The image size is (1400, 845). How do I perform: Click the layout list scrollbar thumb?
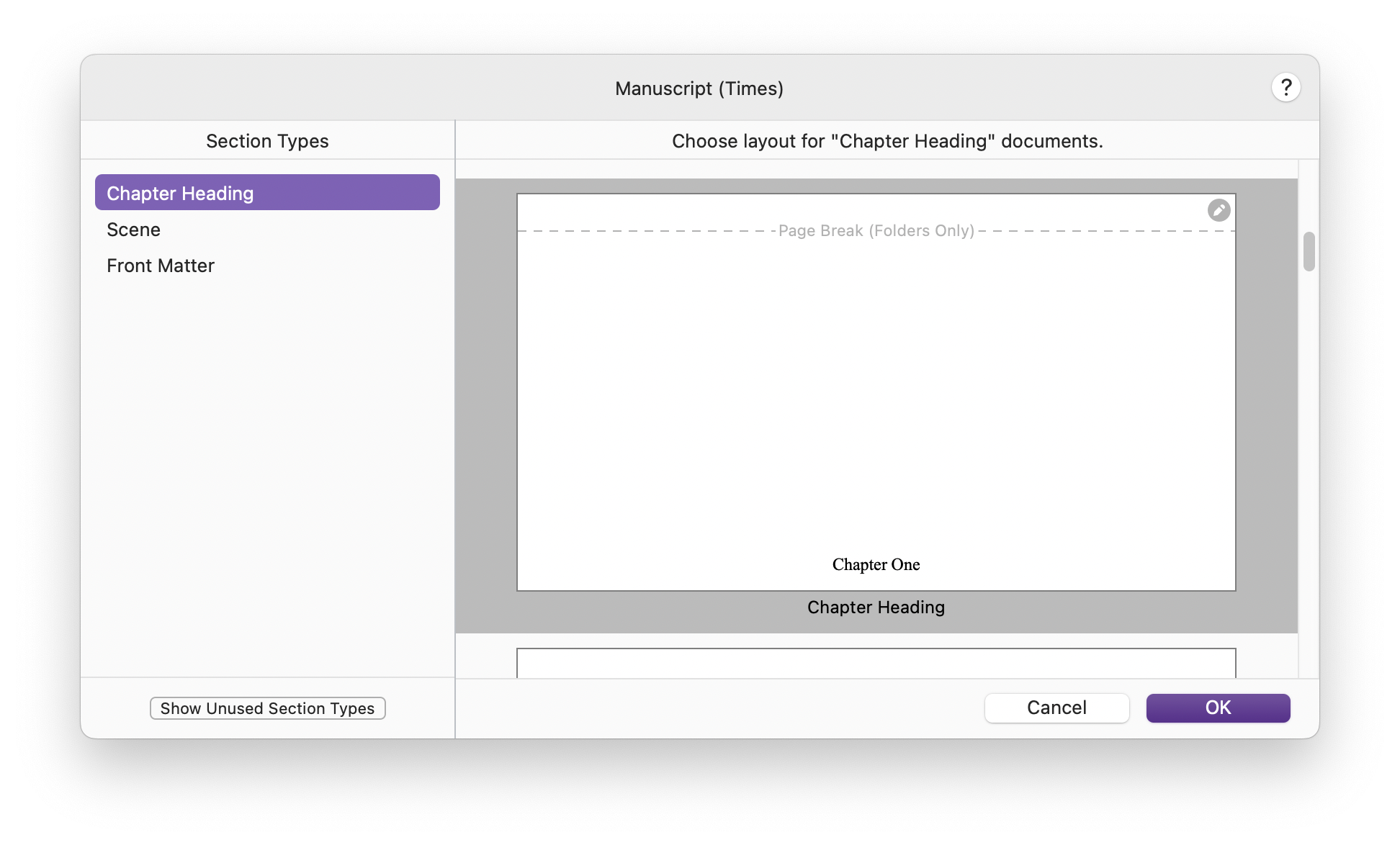click(x=1309, y=251)
